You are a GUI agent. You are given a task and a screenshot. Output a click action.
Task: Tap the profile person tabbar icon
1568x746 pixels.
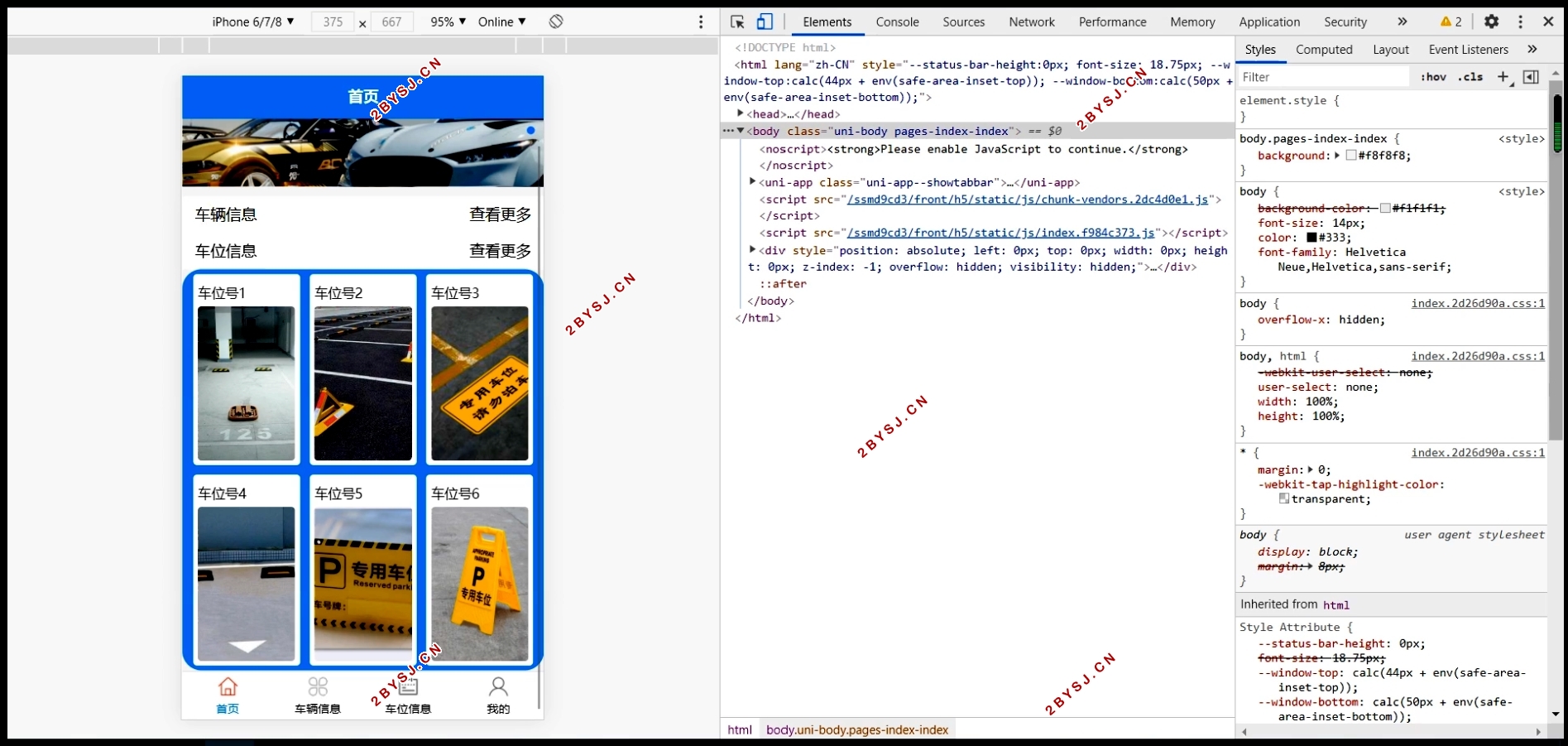[x=498, y=687]
